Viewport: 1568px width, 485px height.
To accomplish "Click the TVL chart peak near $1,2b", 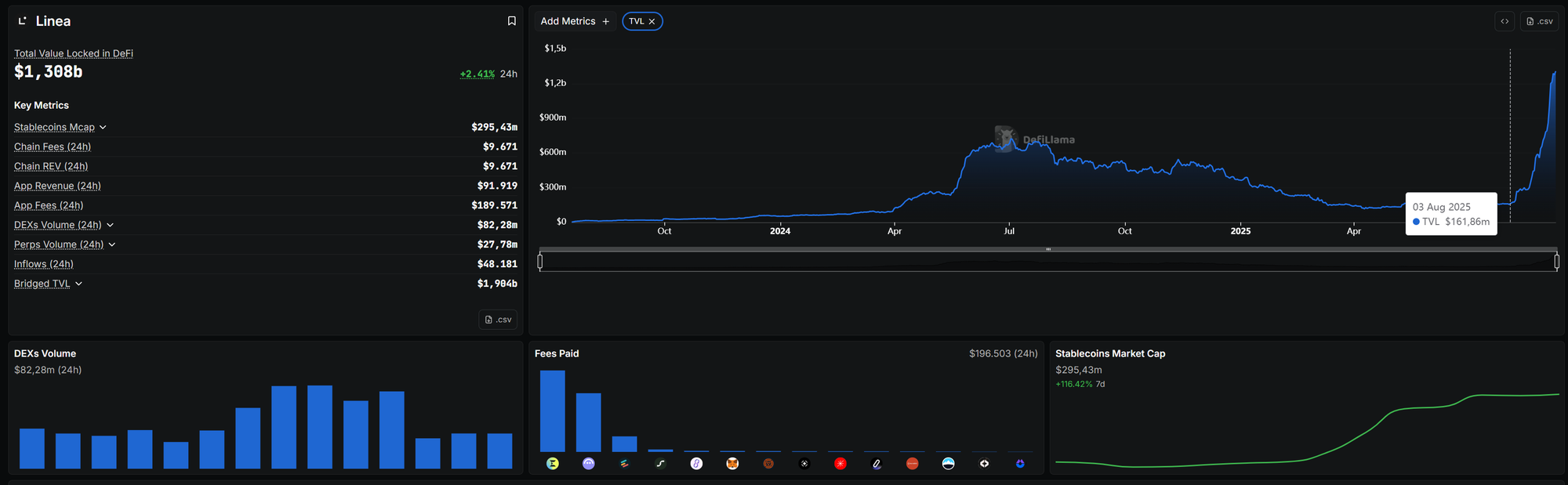I will (x=1554, y=74).
